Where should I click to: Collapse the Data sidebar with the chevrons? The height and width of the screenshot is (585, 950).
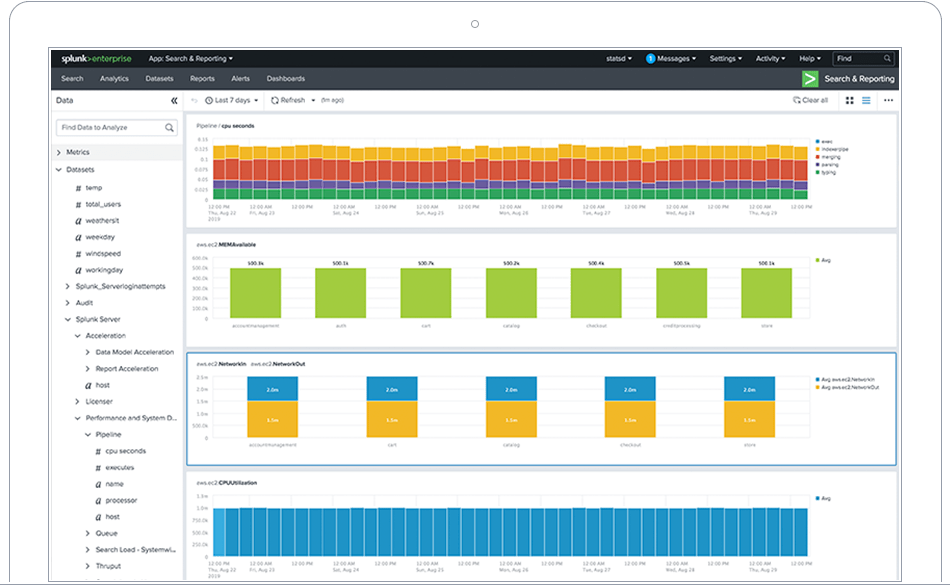[174, 100]
